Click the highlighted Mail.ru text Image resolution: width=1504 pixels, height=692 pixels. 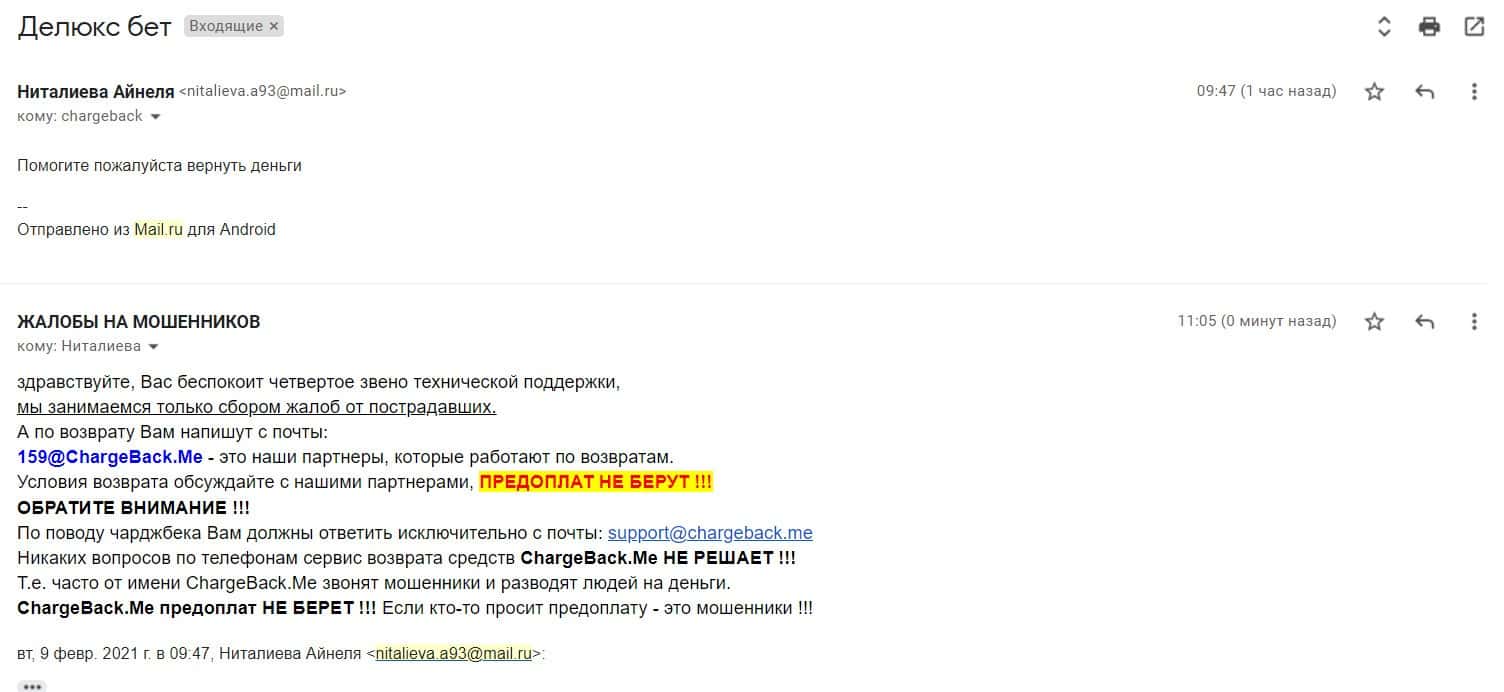[159, 229]
